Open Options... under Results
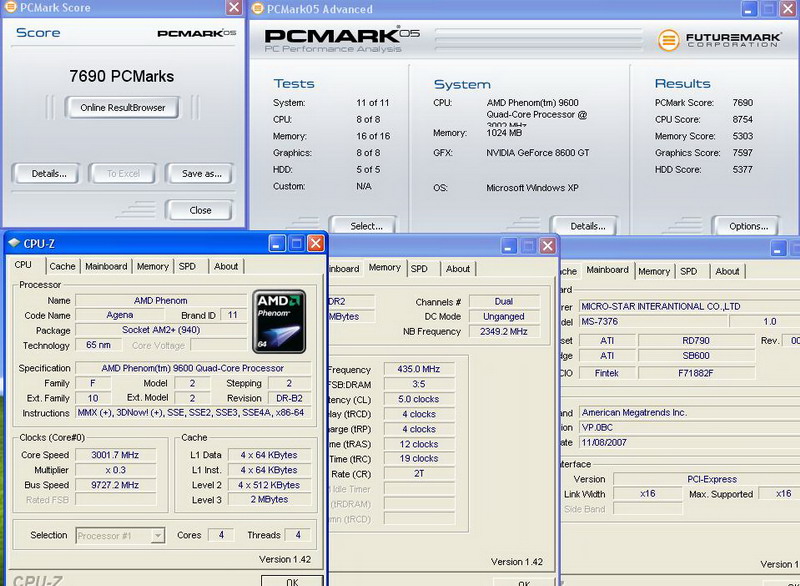This screenshot has width=800, height=586. pyautogui.click(x=748, y=226)
